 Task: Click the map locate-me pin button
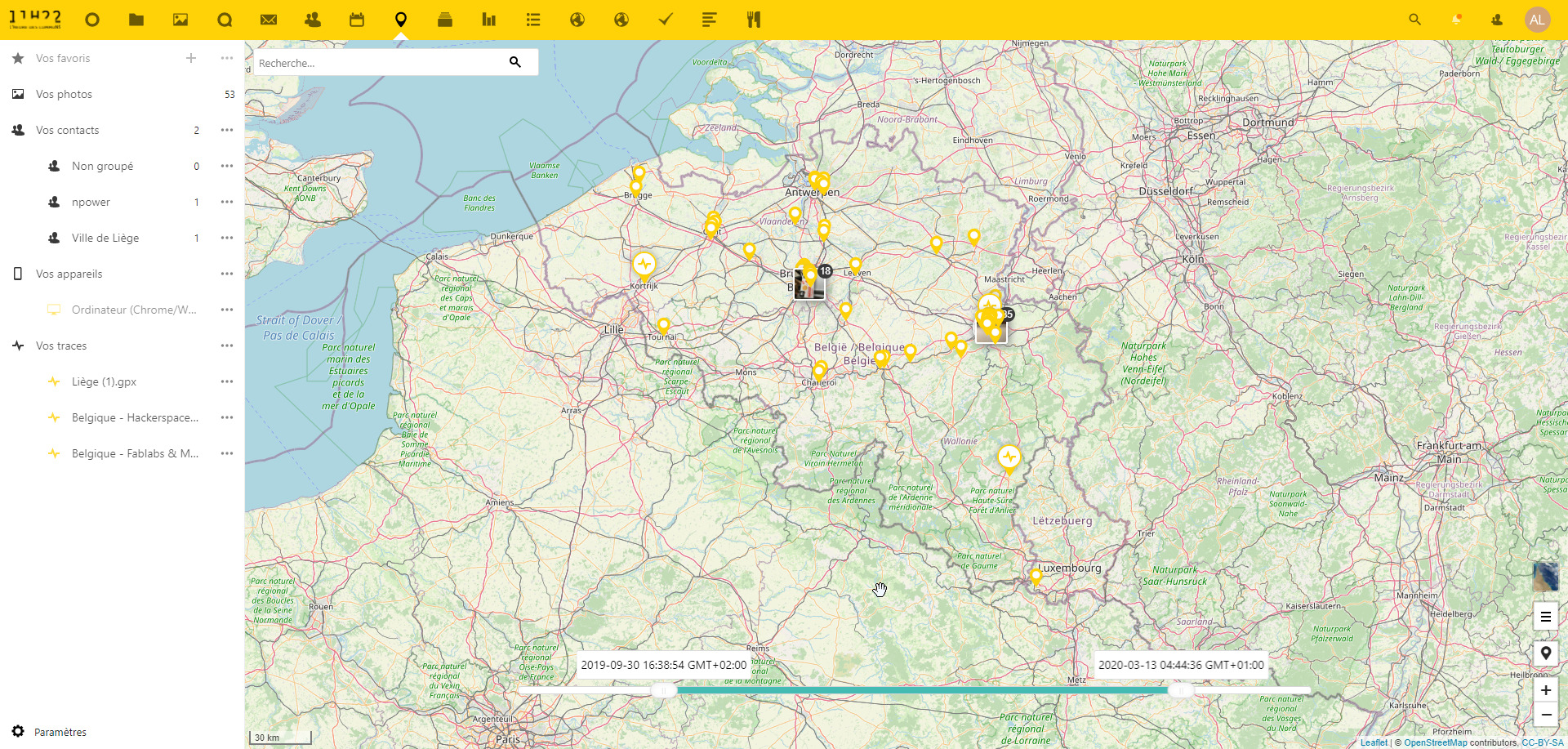pos(1545,653)
